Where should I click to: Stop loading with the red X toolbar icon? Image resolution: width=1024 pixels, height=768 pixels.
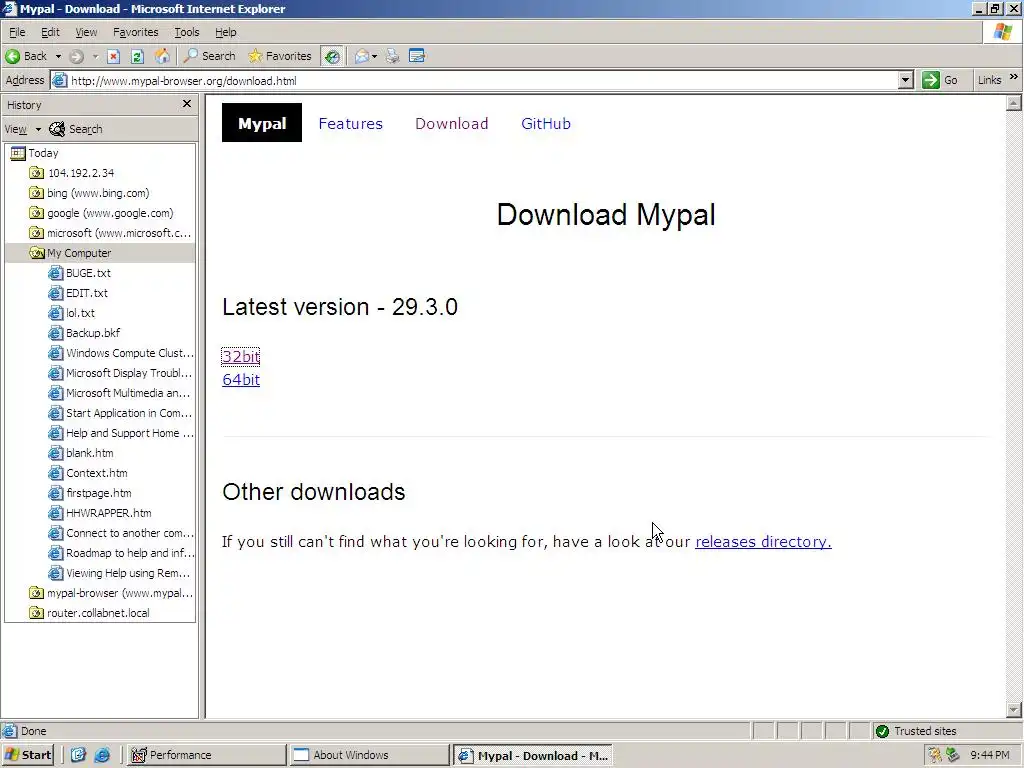click(x=113, y=56)
